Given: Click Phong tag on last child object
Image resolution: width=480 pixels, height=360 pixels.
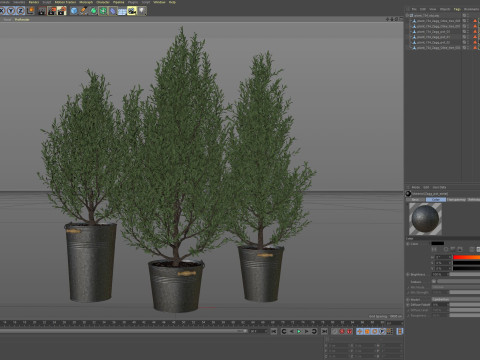Looking at the screenshot, I should 475,48.
